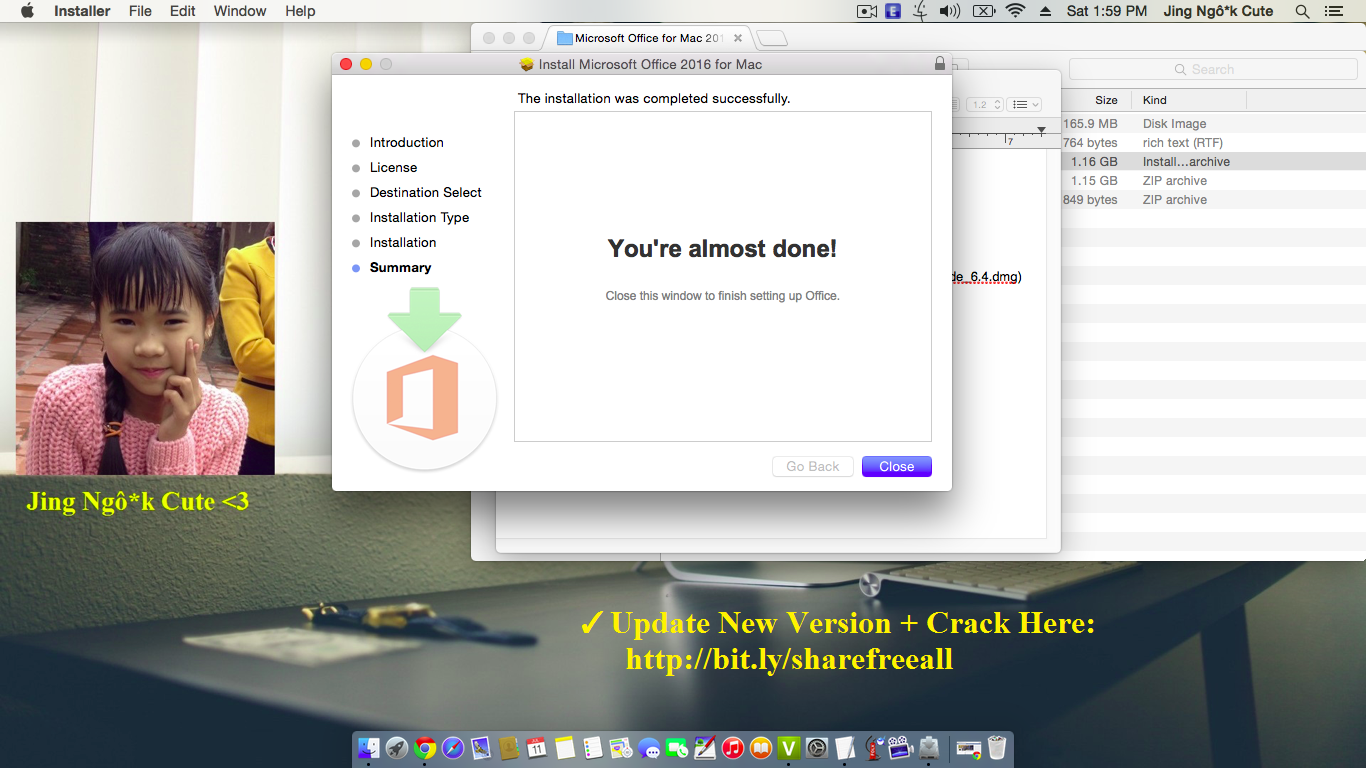Sort Finder list by Kind column

pyautogui.click(x=1189, y=100)
